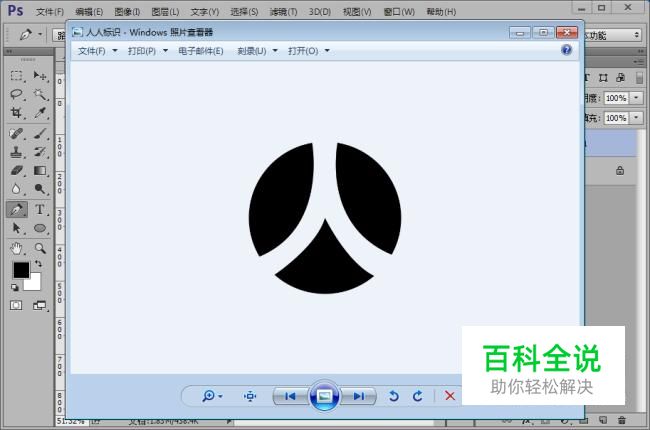This screenshot has height=430, width=650.
Task: Select the Eyedropper tool
Action: tap(40, 112)
